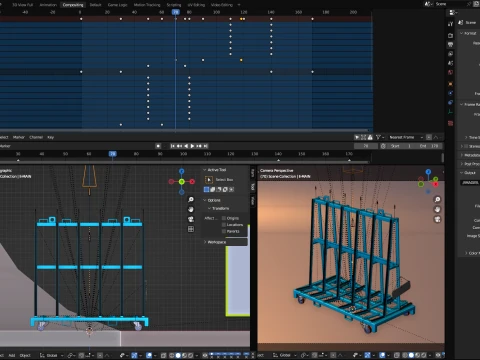Jump to the previous keyframe
The image size is (480, 360).
click(179, 146)
